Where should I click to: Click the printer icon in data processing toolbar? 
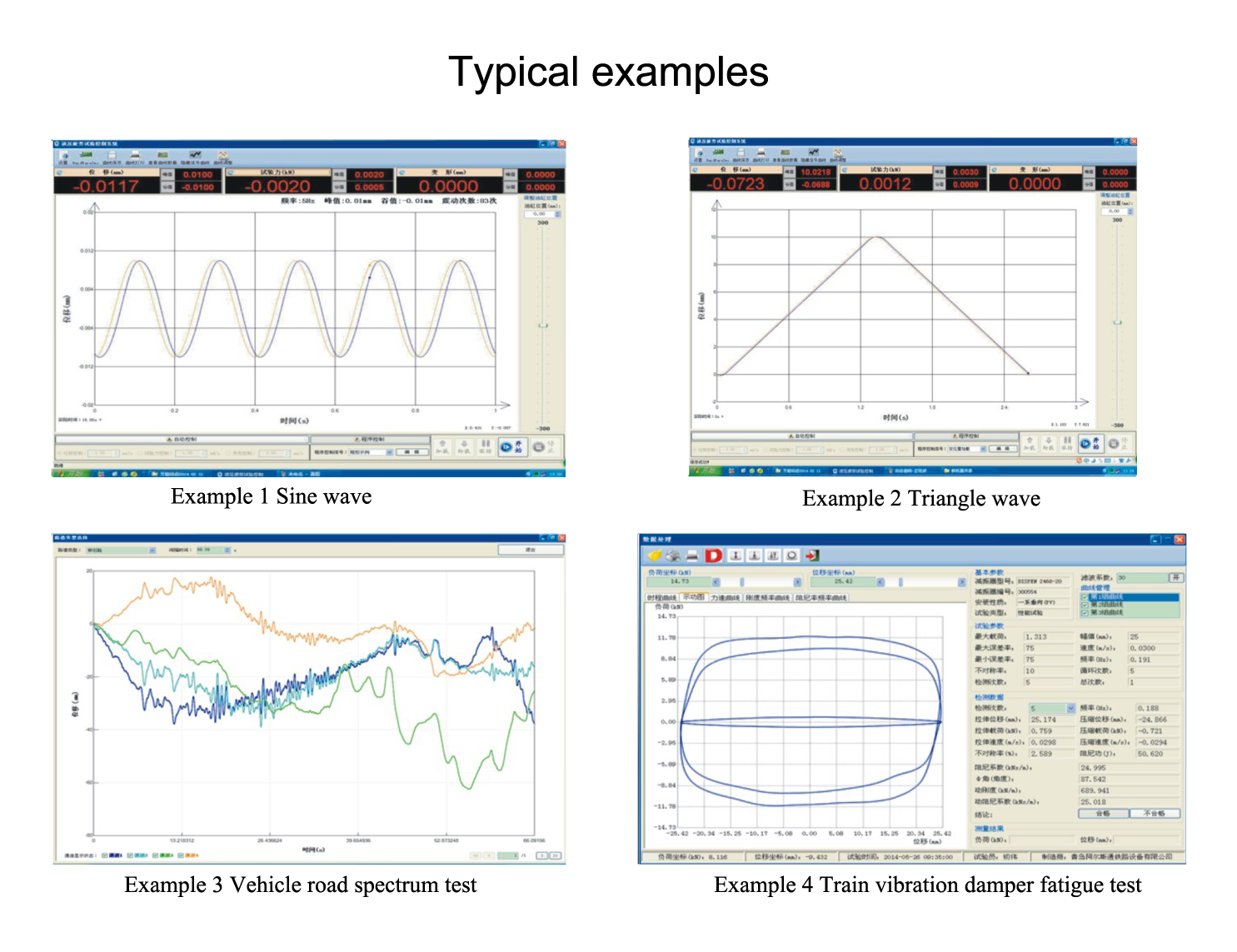pos(692,556)
